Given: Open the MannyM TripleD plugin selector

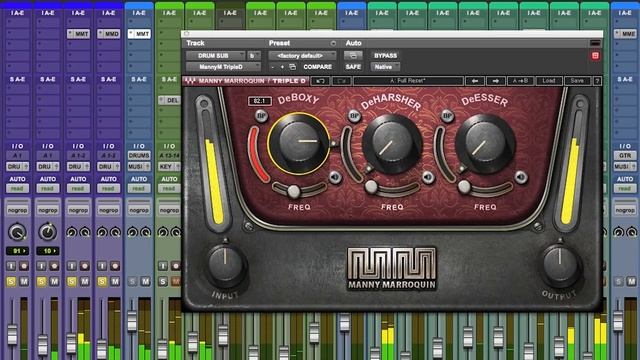Looking at the screenshot, I should (x=223, y=67).
